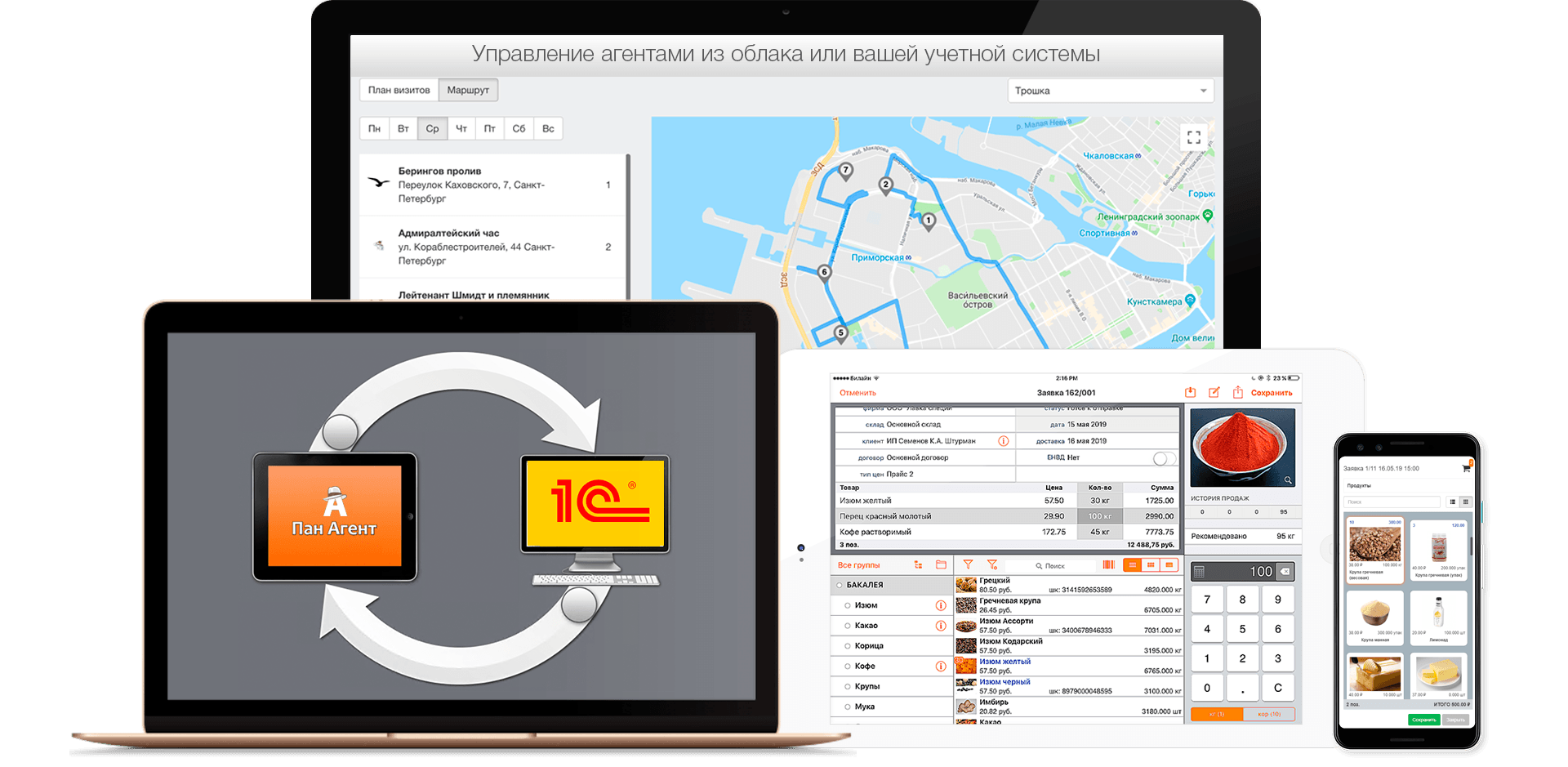
Task: Click the folder icon in the groups header
Action: coord(941,564)
